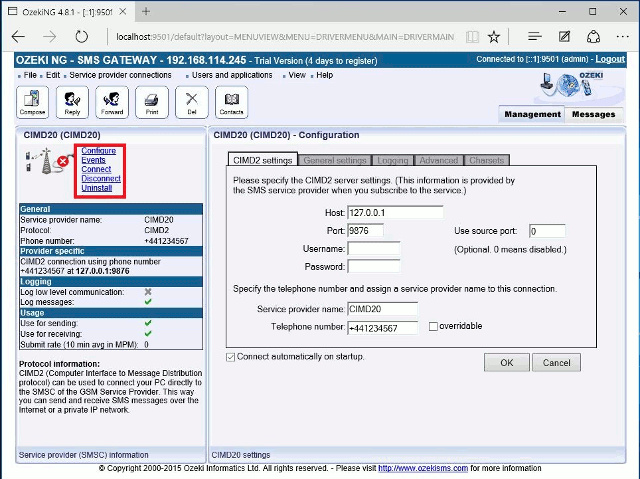640x479 pixels.
Task: Click the Make a Web Note icon
Action: point(564,37)
